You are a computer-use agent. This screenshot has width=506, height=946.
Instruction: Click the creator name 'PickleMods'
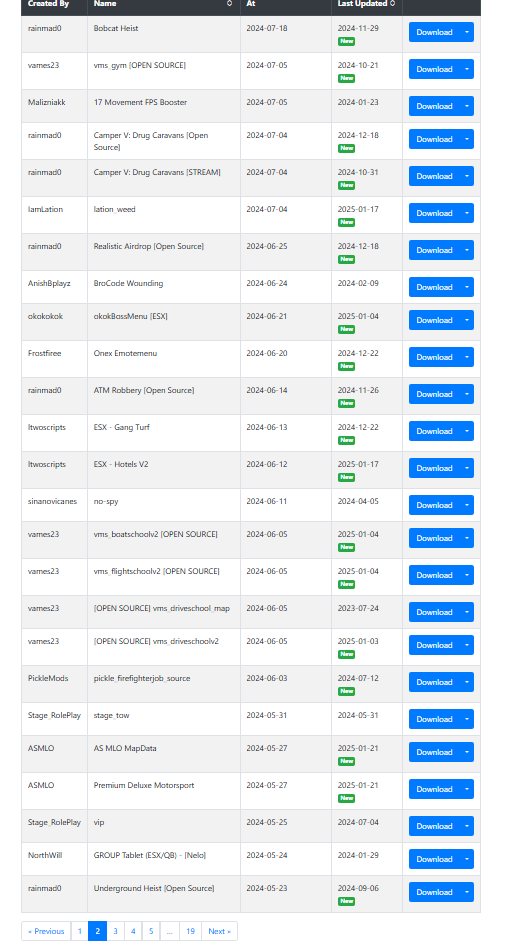[x=48, y=678]
